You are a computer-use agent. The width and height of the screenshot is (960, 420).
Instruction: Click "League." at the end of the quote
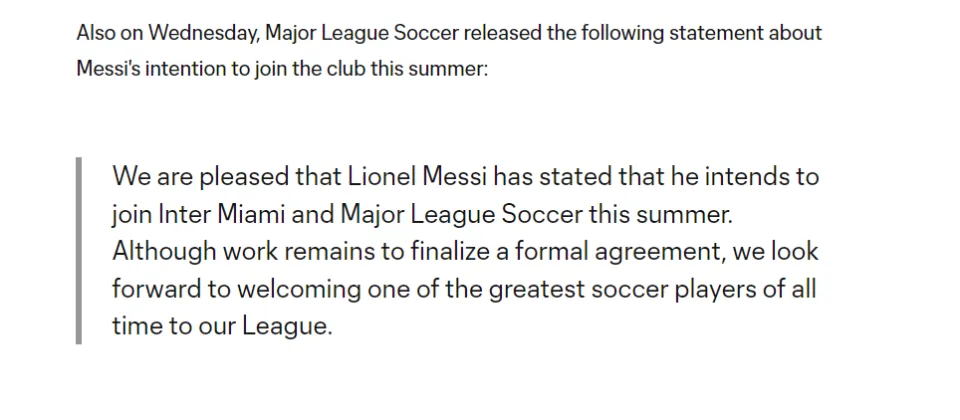pyautogui.click(x=287, y=326)
